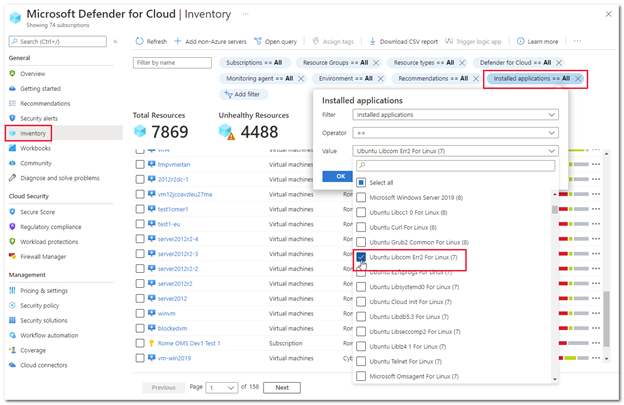The width and height of the screenshot is (624, 405).
Task: Open Recommendations in sidebar
Action: tap(45, 103)
